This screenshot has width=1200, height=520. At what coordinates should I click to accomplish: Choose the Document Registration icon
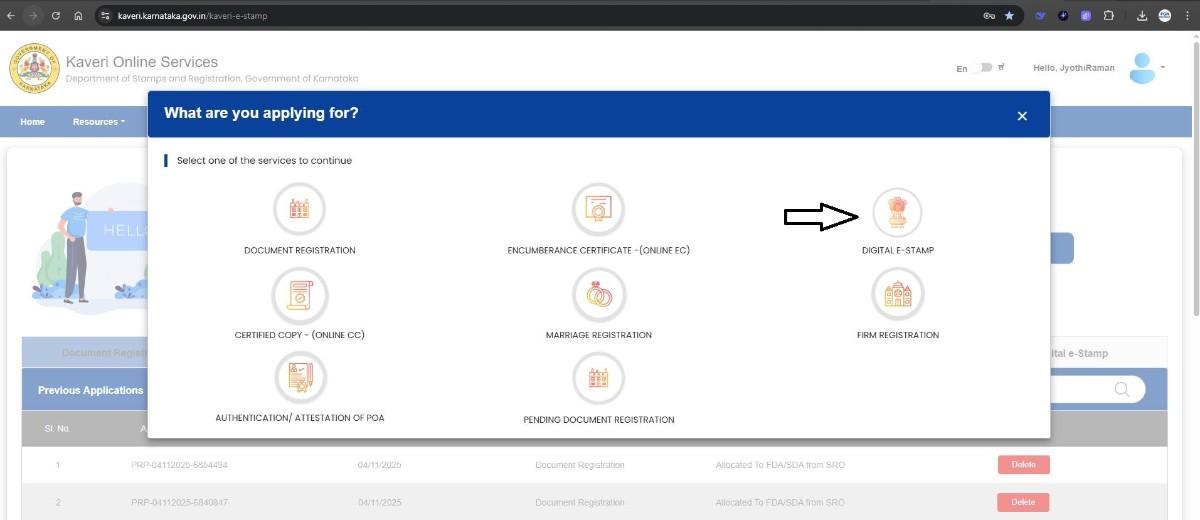pos(299,210)
